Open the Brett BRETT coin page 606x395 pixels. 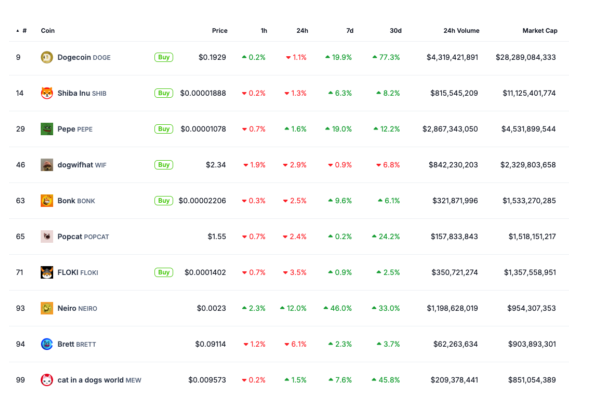coord(77,344)
